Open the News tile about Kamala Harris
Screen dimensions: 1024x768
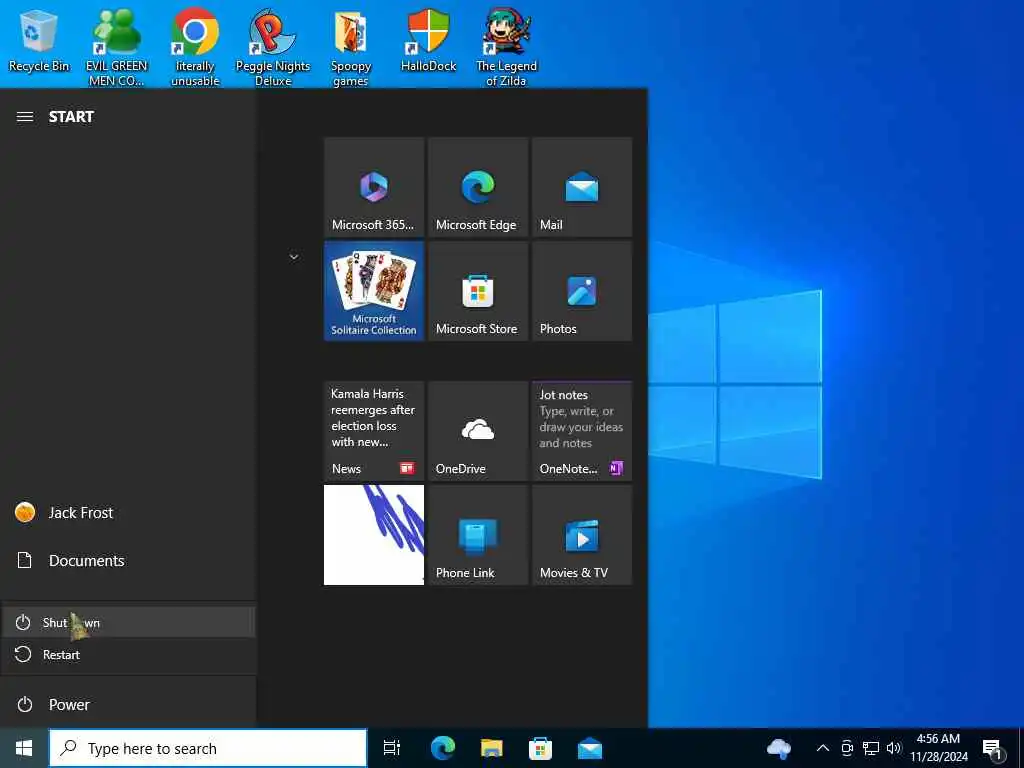coord(374,431)
